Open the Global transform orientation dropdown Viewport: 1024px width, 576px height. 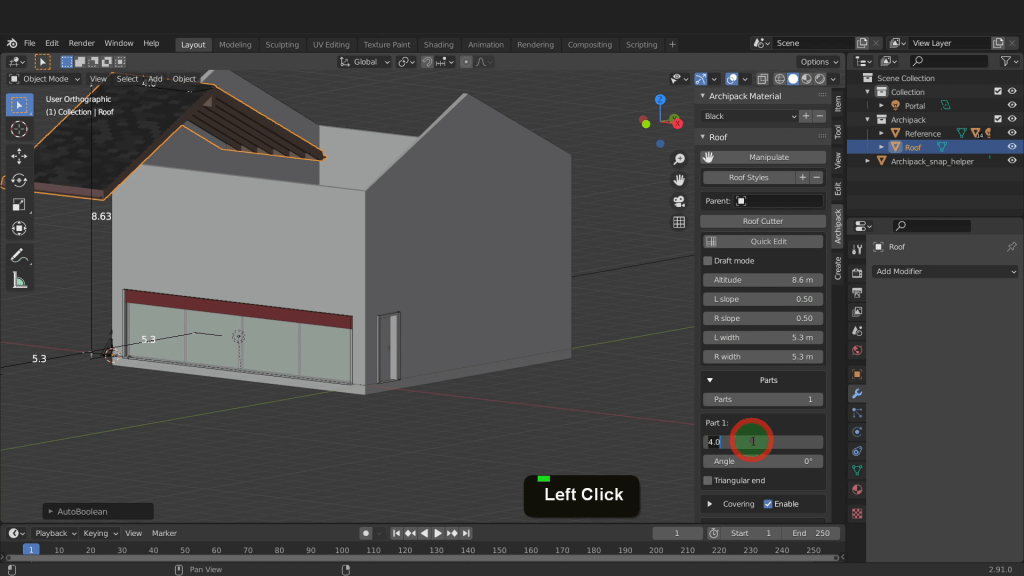[363, 62]
